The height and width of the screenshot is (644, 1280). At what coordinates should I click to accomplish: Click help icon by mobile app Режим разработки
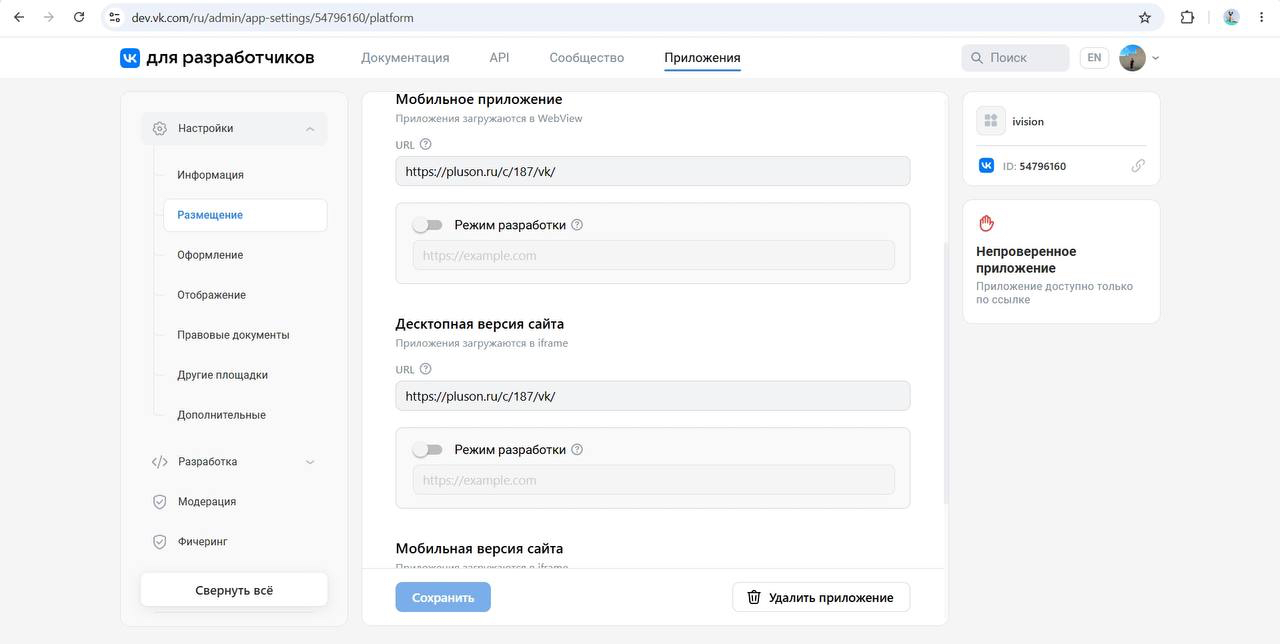coord(577,225)
